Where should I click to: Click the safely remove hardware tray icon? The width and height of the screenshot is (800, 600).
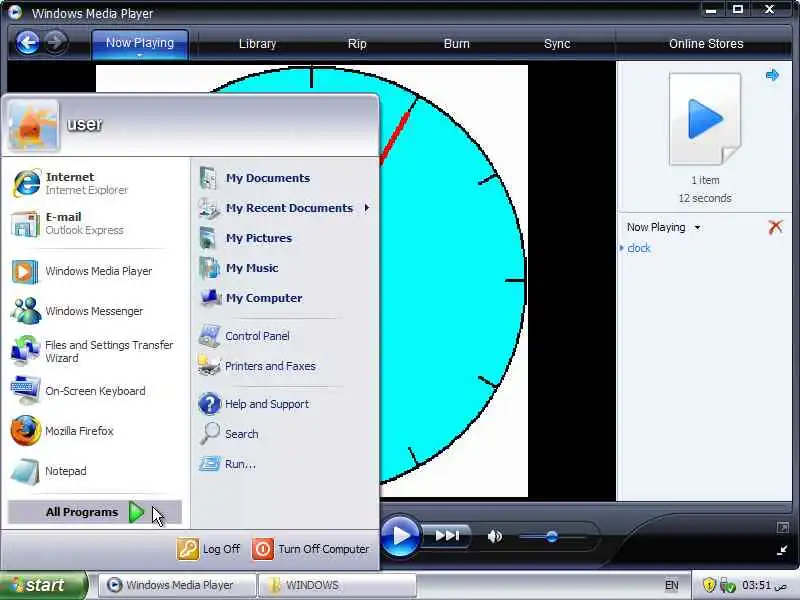(727, 585)
